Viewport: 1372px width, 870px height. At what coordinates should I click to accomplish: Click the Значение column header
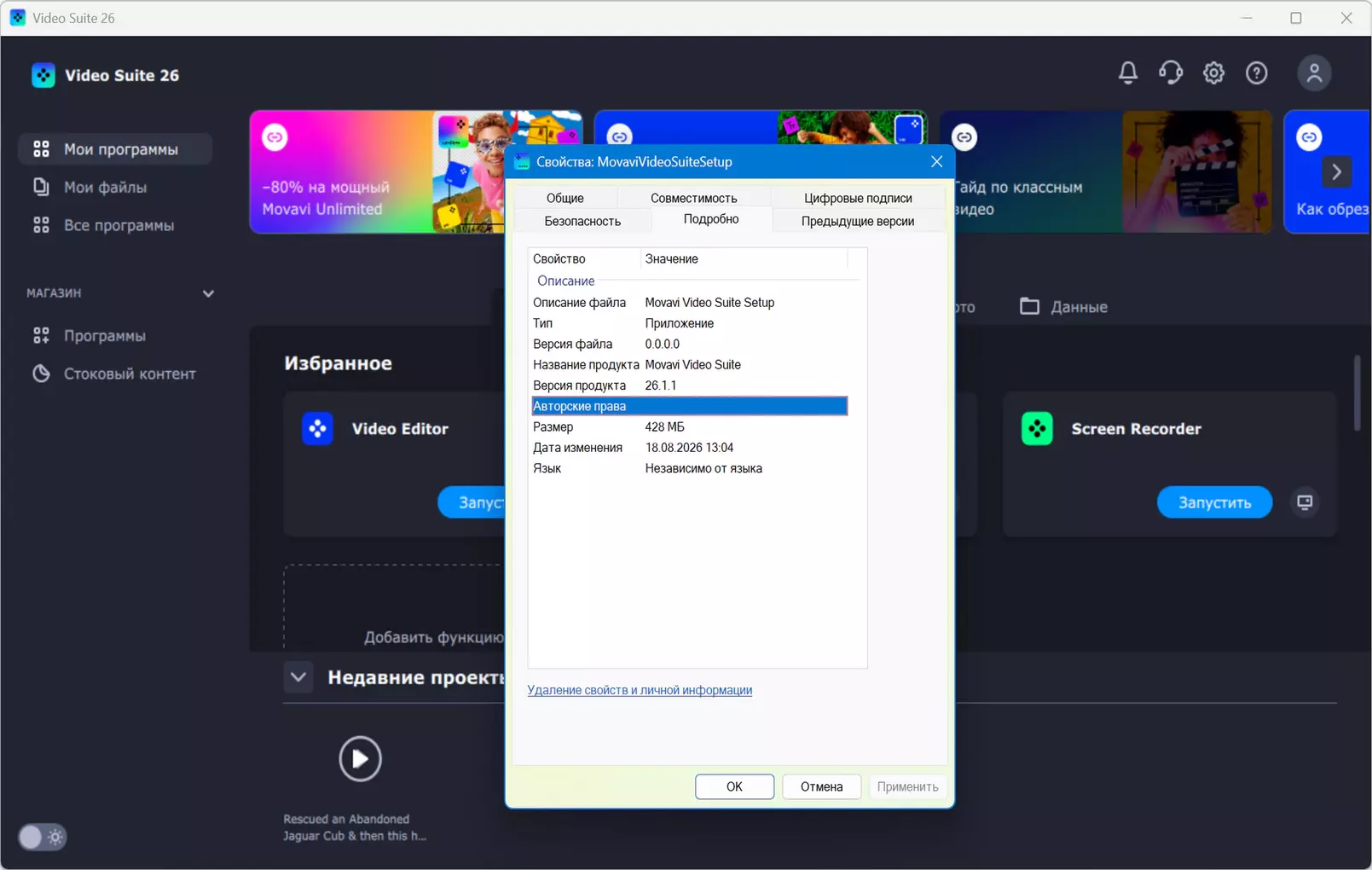(x=744, y=258)
